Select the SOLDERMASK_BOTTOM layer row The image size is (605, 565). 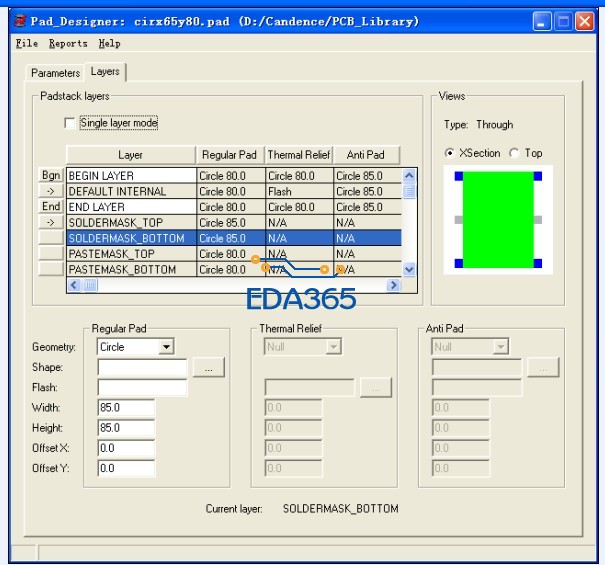pos(234,238)
